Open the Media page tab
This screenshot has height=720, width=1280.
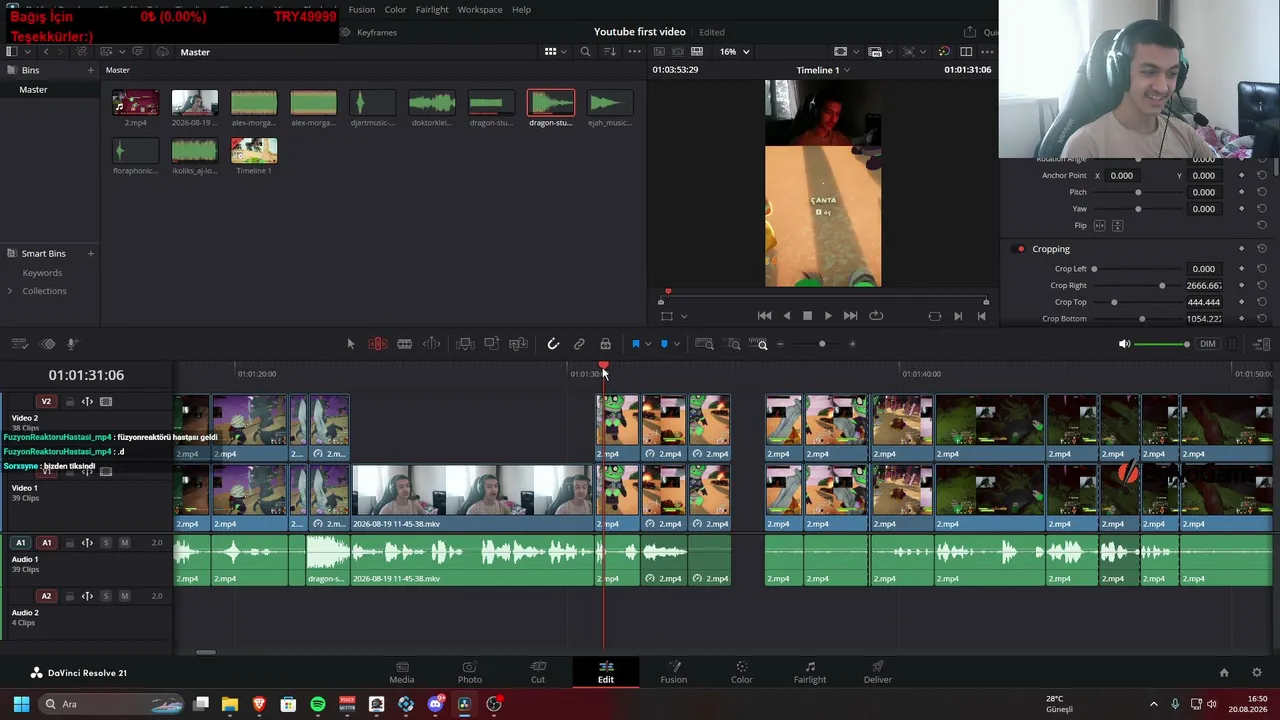[402, 672]
